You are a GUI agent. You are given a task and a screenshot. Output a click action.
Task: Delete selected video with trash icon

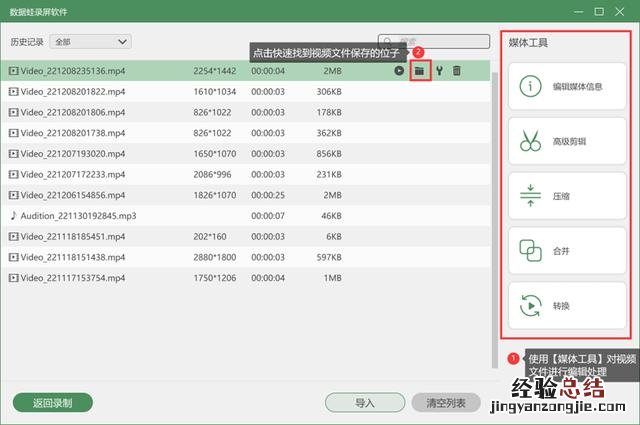click(x=457, y=71)
